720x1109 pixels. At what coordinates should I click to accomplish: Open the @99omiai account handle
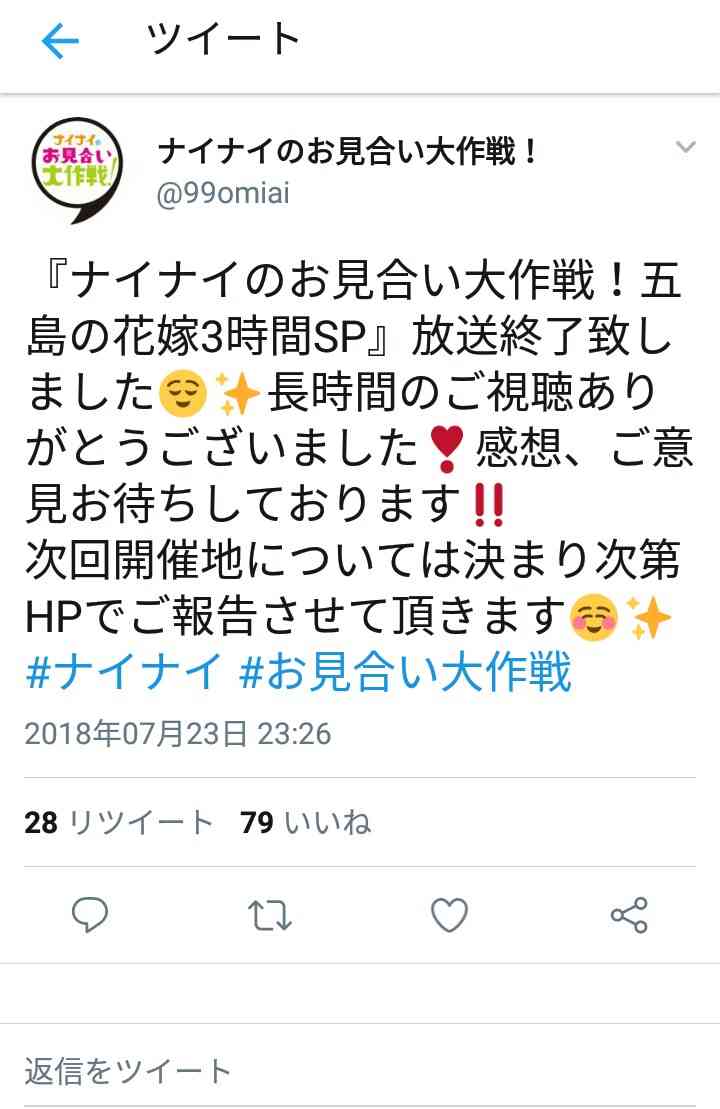223,193
